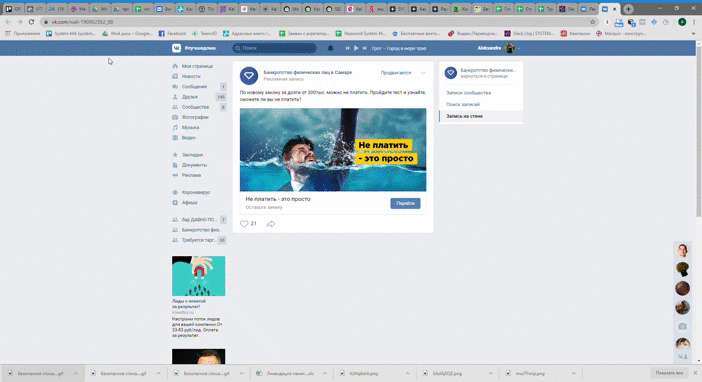Open the notifications bell

[330, 48]
